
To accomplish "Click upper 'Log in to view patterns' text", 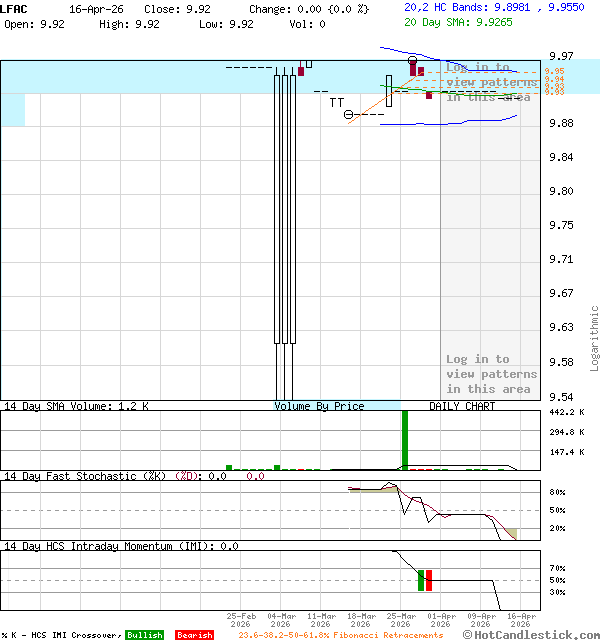I will coord(490,82).
